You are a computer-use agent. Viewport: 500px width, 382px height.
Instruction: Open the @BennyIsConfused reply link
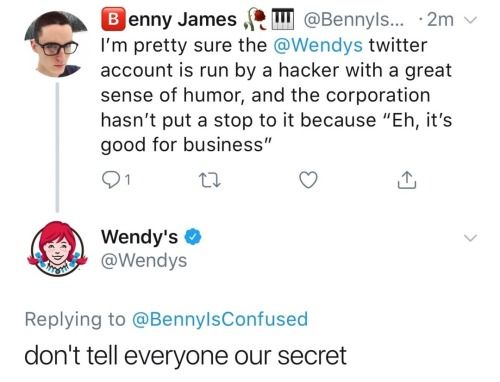click(220, 319)
